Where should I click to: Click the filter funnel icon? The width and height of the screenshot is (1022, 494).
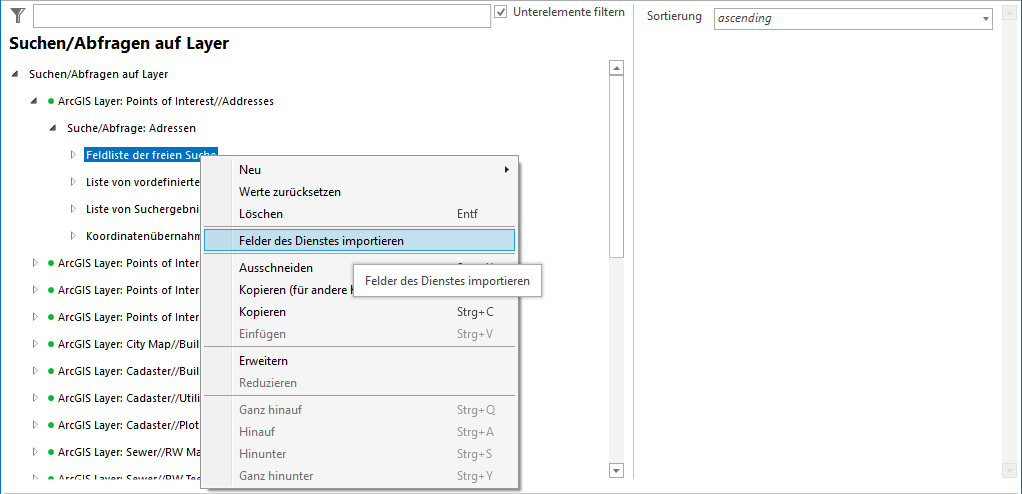[17, 15]
